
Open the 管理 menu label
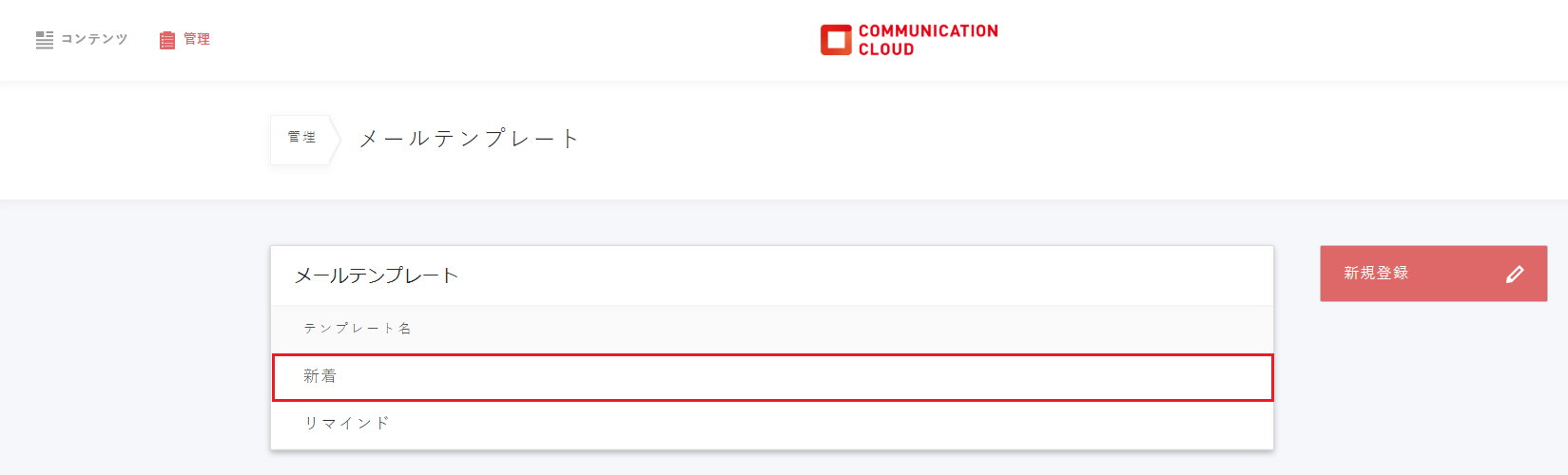click(x=197, y=39)
